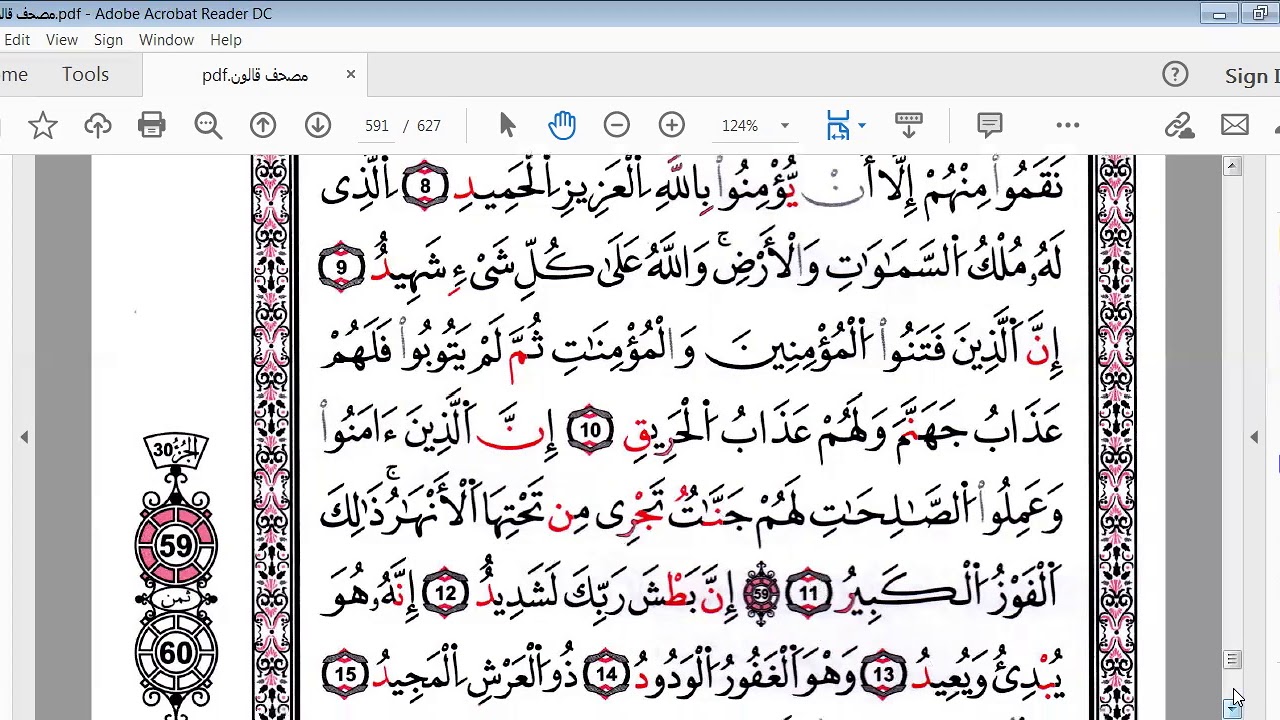Expand the right tools pane
The height and width of the screenshot is (720, 1280).
tap(1254, 437)
